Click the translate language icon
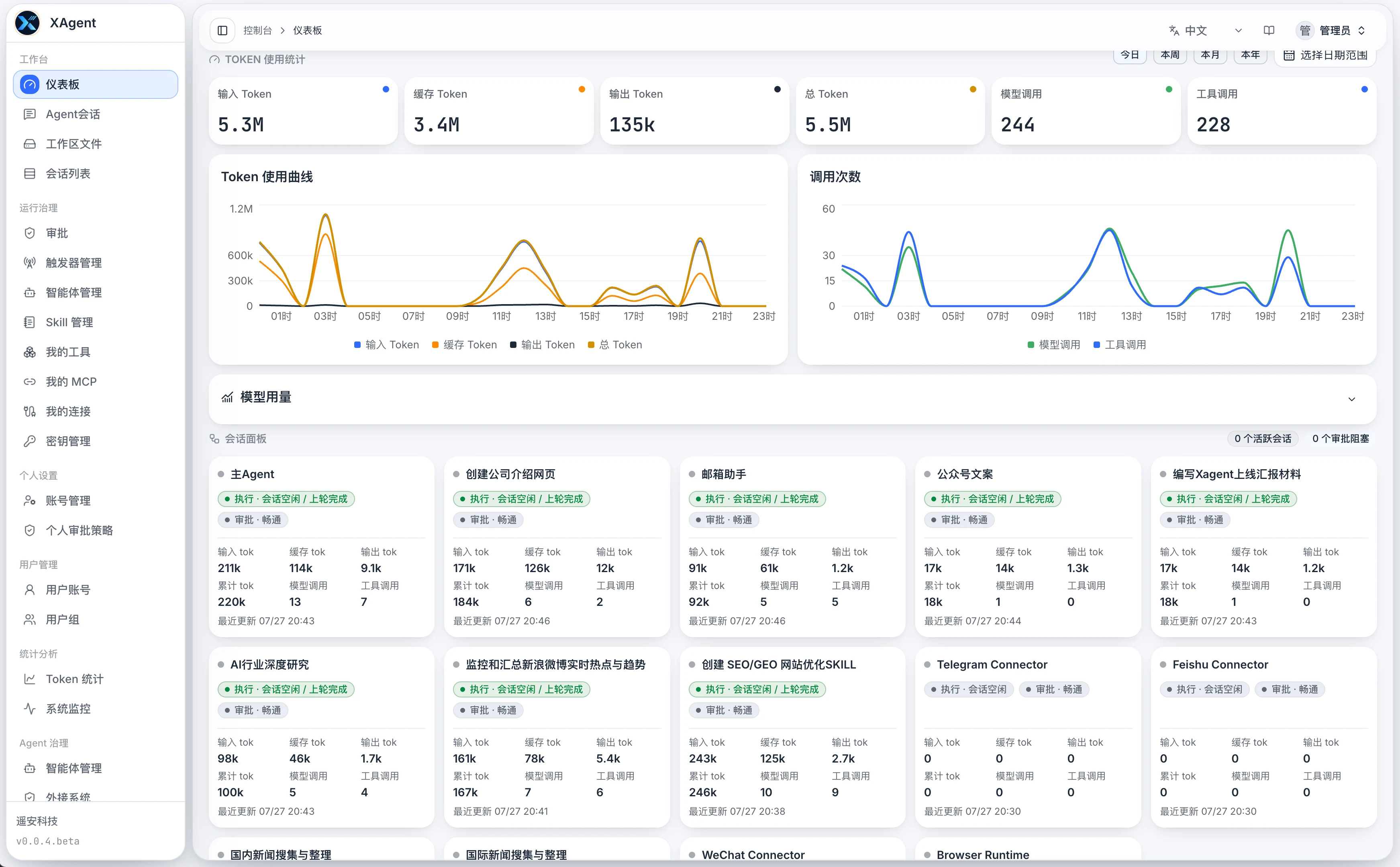1400x867 pixels. coord(1173,31)
